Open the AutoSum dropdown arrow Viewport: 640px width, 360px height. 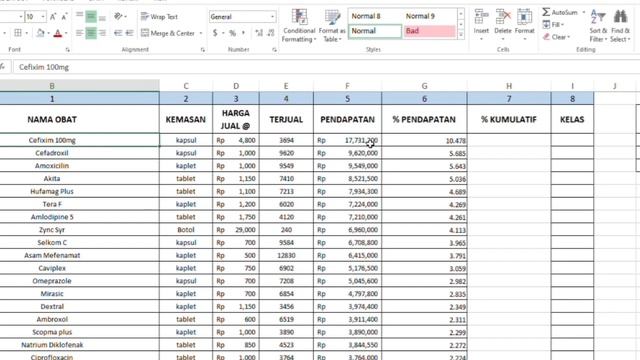click(584, 12)
